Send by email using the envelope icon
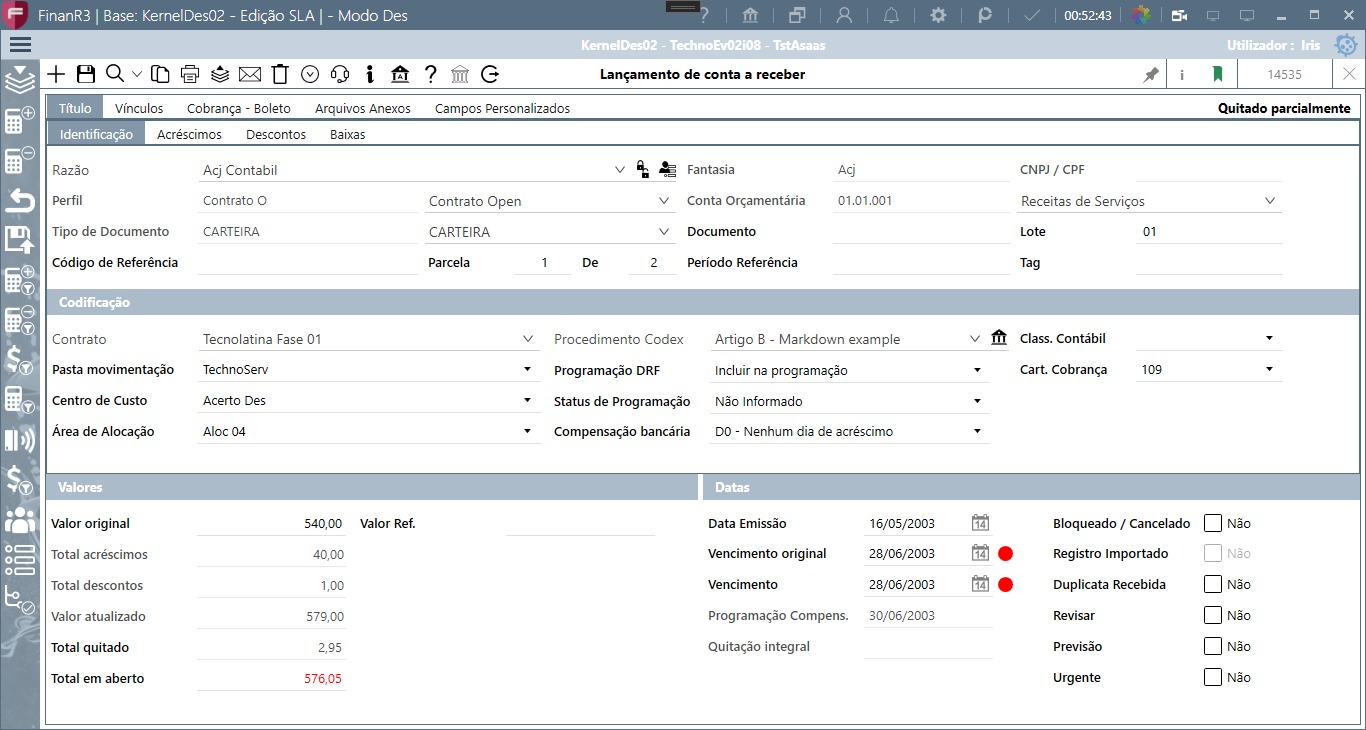The height and width of the screenshot is (730, 1366). pos(250,74)
